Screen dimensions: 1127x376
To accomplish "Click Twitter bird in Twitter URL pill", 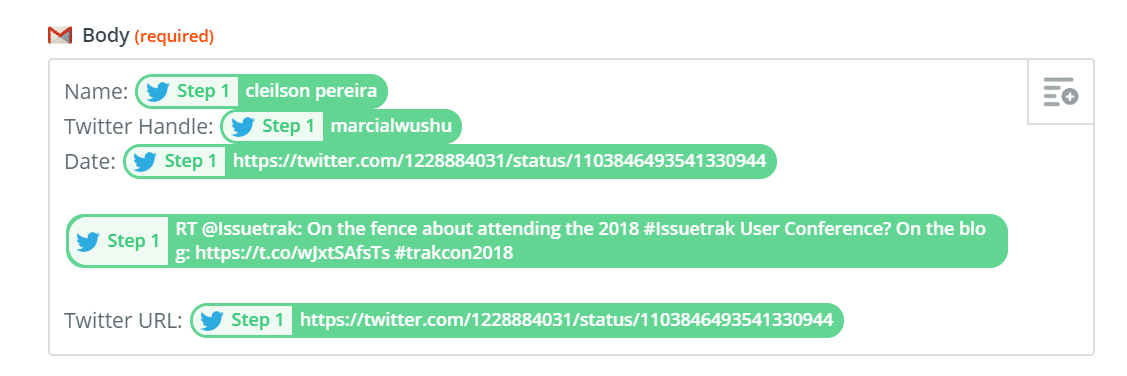I will [x=212, y=321].
